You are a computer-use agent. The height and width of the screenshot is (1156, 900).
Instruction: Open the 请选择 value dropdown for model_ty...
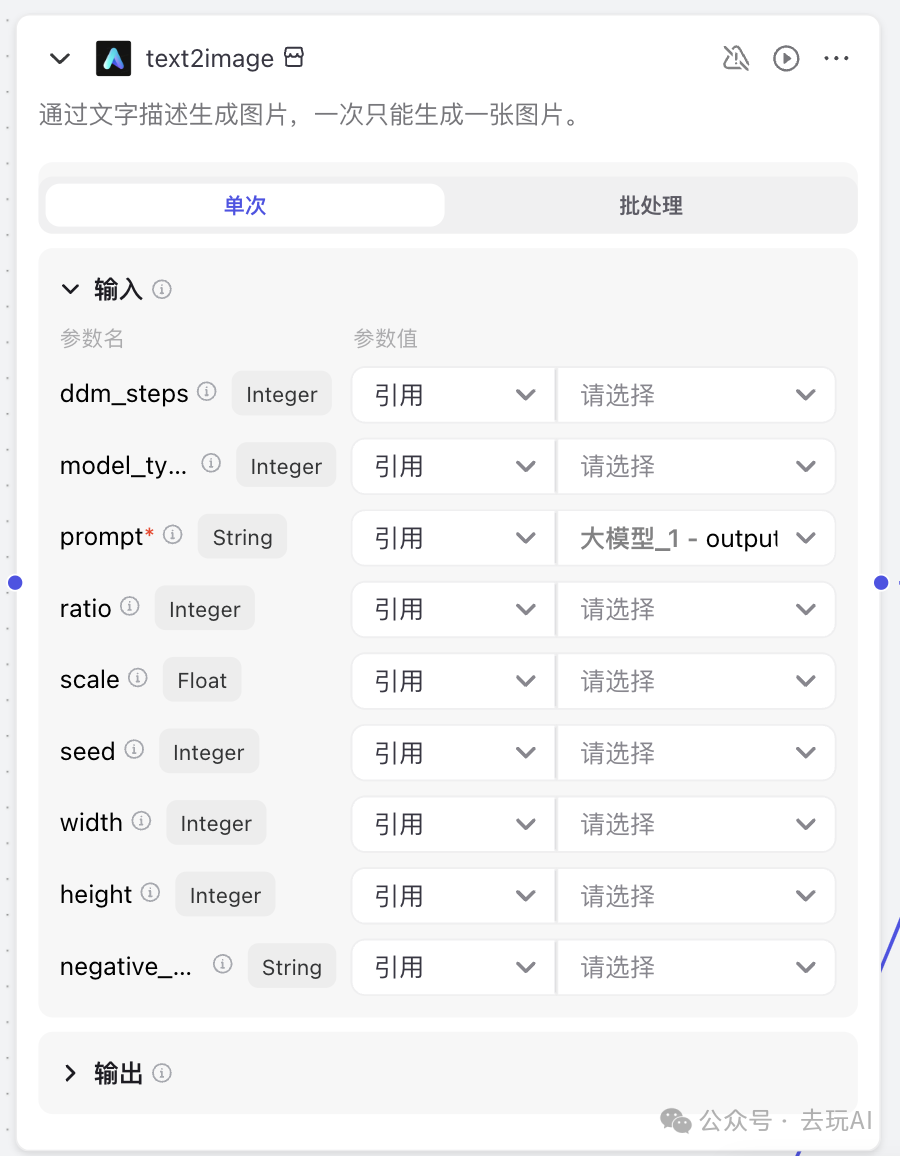pos(696,467)
